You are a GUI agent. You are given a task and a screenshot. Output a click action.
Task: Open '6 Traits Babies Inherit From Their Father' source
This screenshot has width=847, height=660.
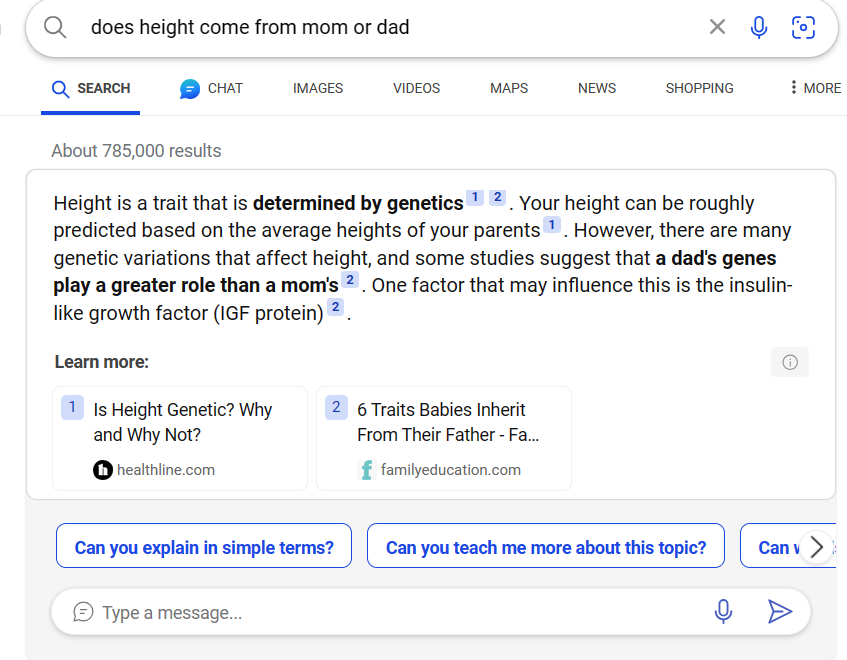click(x=443, y=438)
